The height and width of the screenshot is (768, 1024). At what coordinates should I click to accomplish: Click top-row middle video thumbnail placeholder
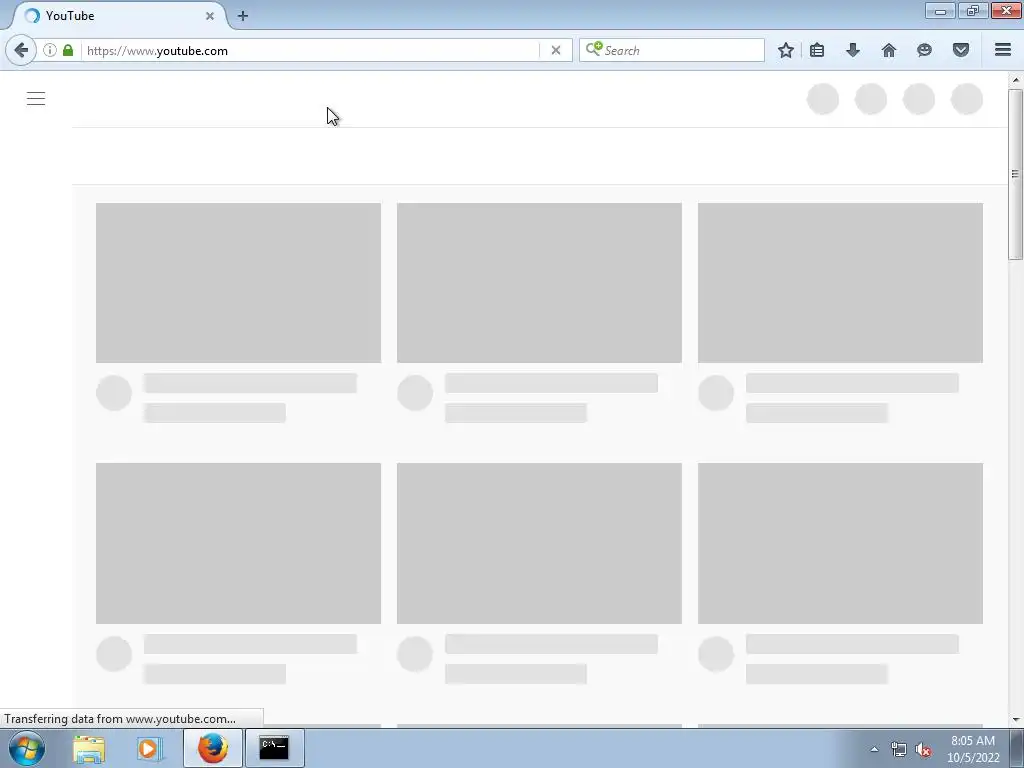539,283
